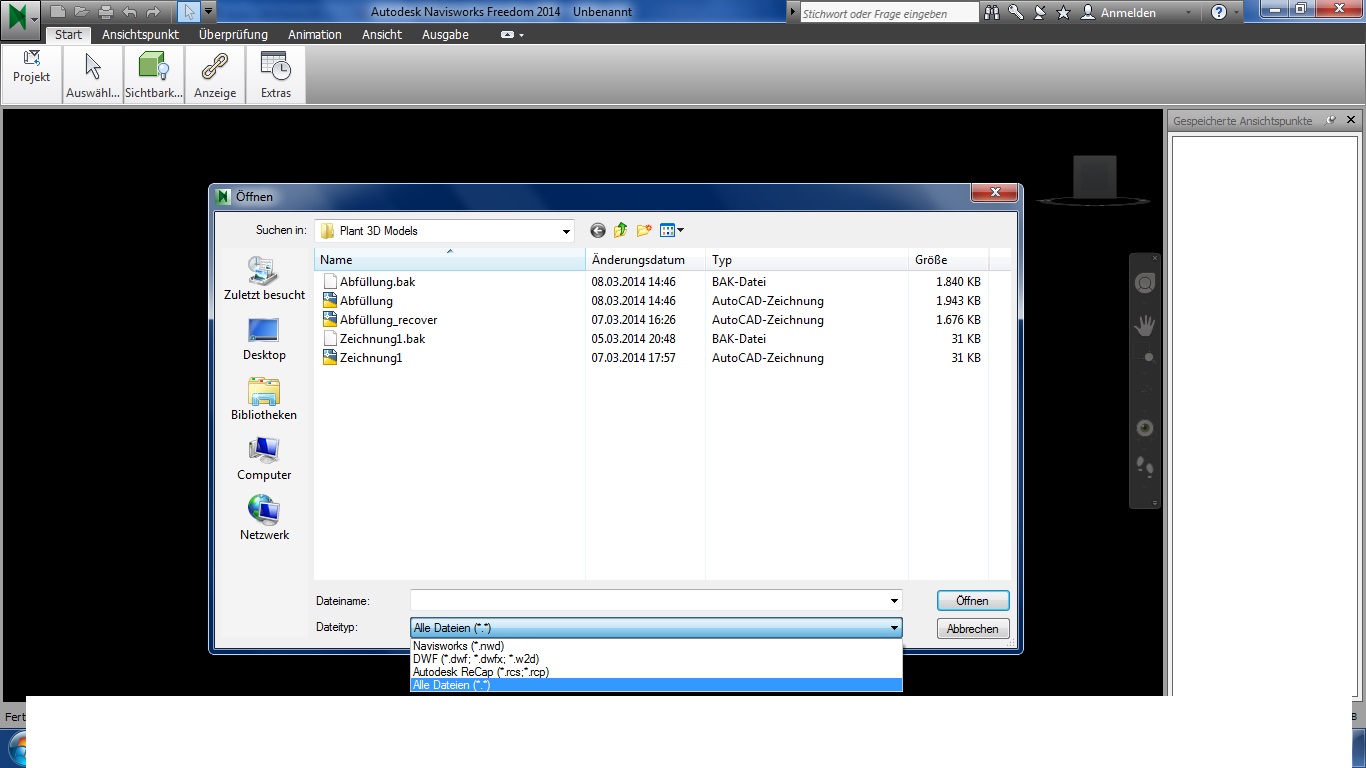Sort files by Änderungsdatum column header
Image resolution: width=1366 pixels, height=768 pixels.
coord(645,260)
